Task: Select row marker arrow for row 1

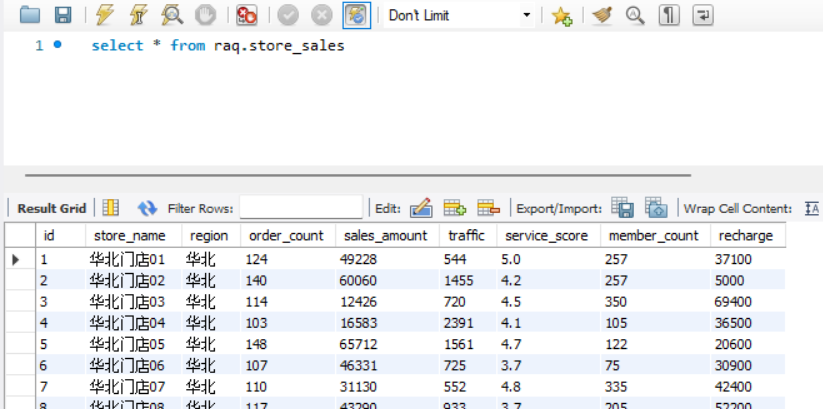Action: point(16,259)
